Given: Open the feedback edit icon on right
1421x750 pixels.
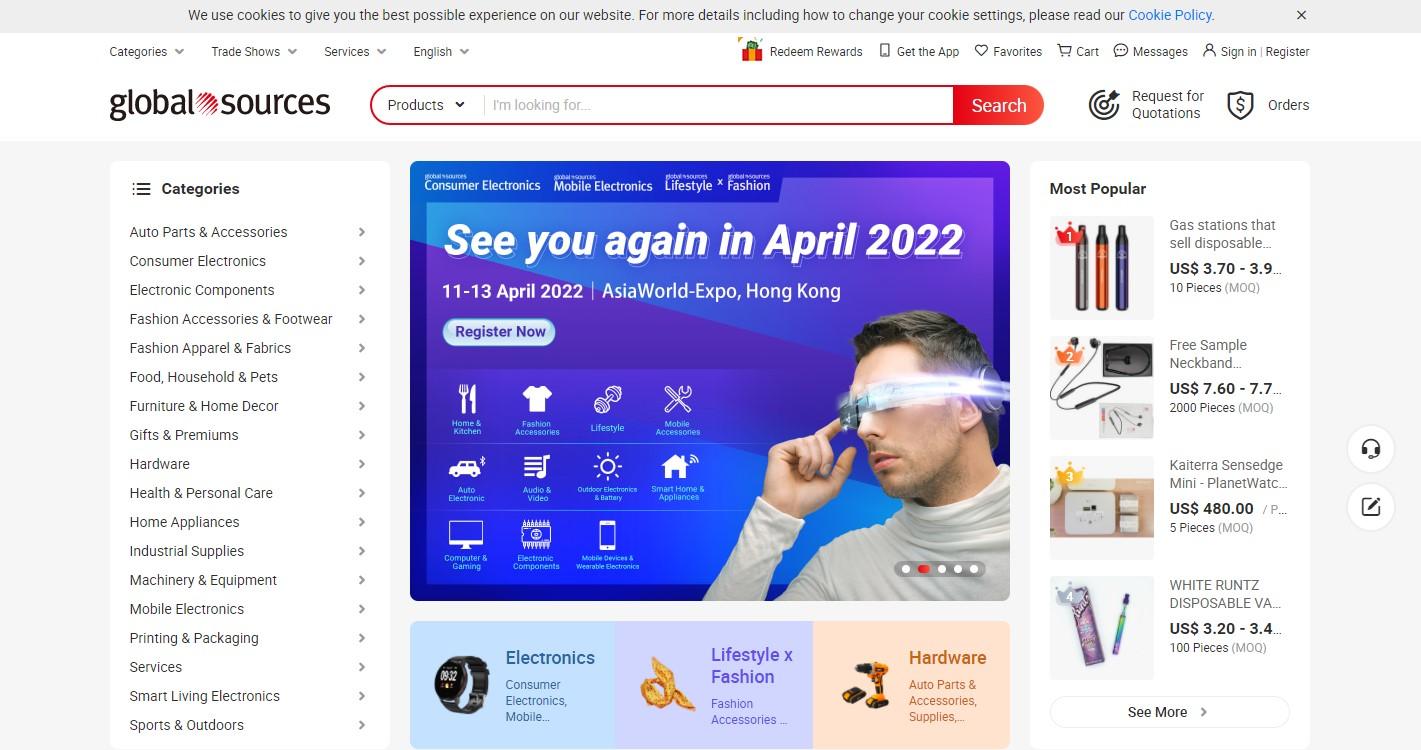Looking at the screenshot, I should click(1371, 507).
